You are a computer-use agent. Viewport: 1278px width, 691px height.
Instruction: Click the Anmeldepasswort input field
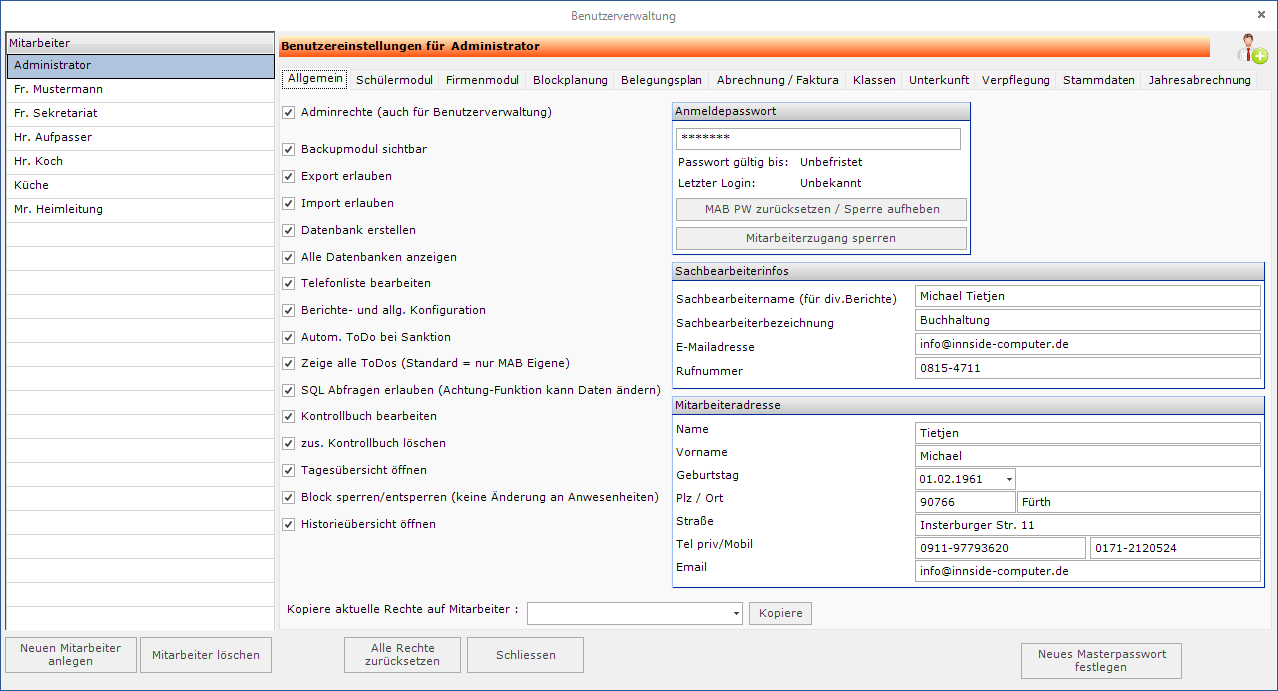pos(817,138)
